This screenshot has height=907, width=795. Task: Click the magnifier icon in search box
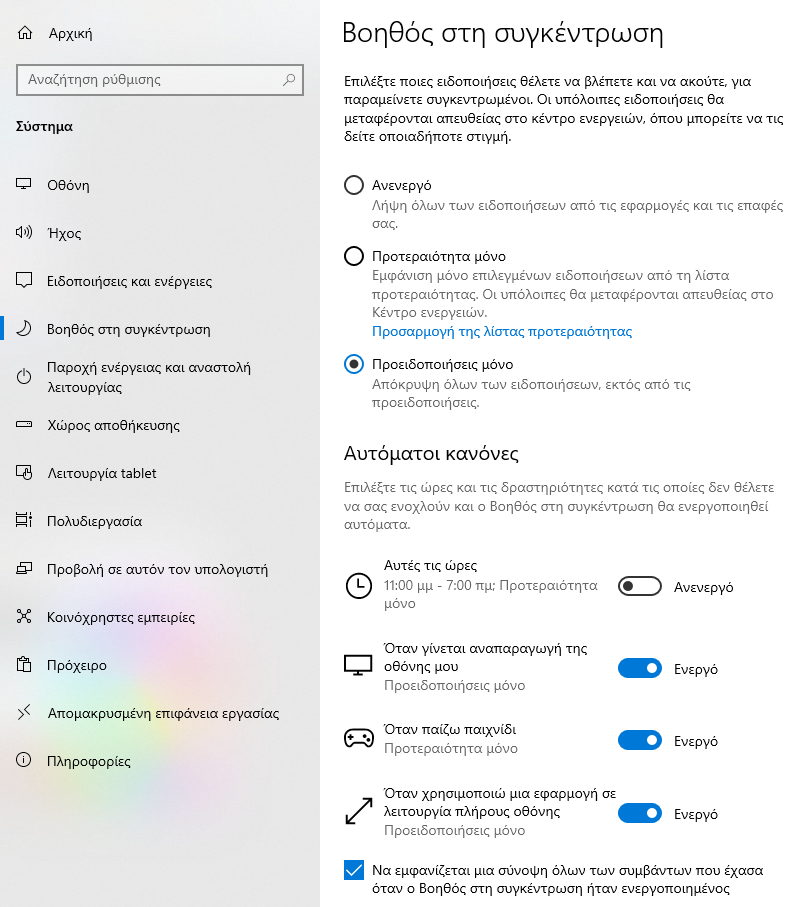click(289, 80)
